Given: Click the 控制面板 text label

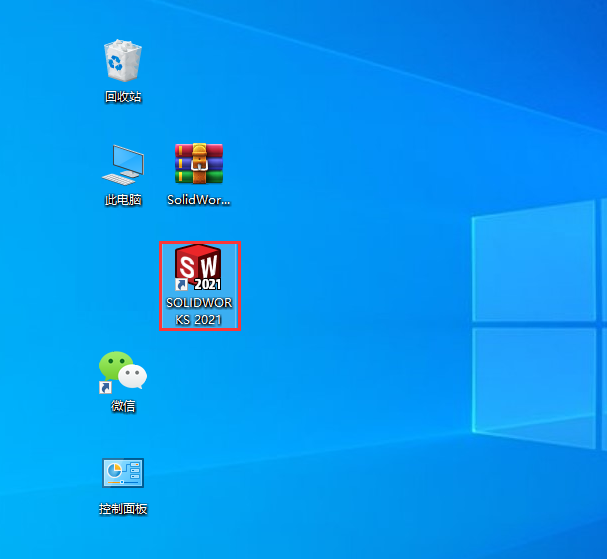Looking at the screenshot, I should (123, 509).
